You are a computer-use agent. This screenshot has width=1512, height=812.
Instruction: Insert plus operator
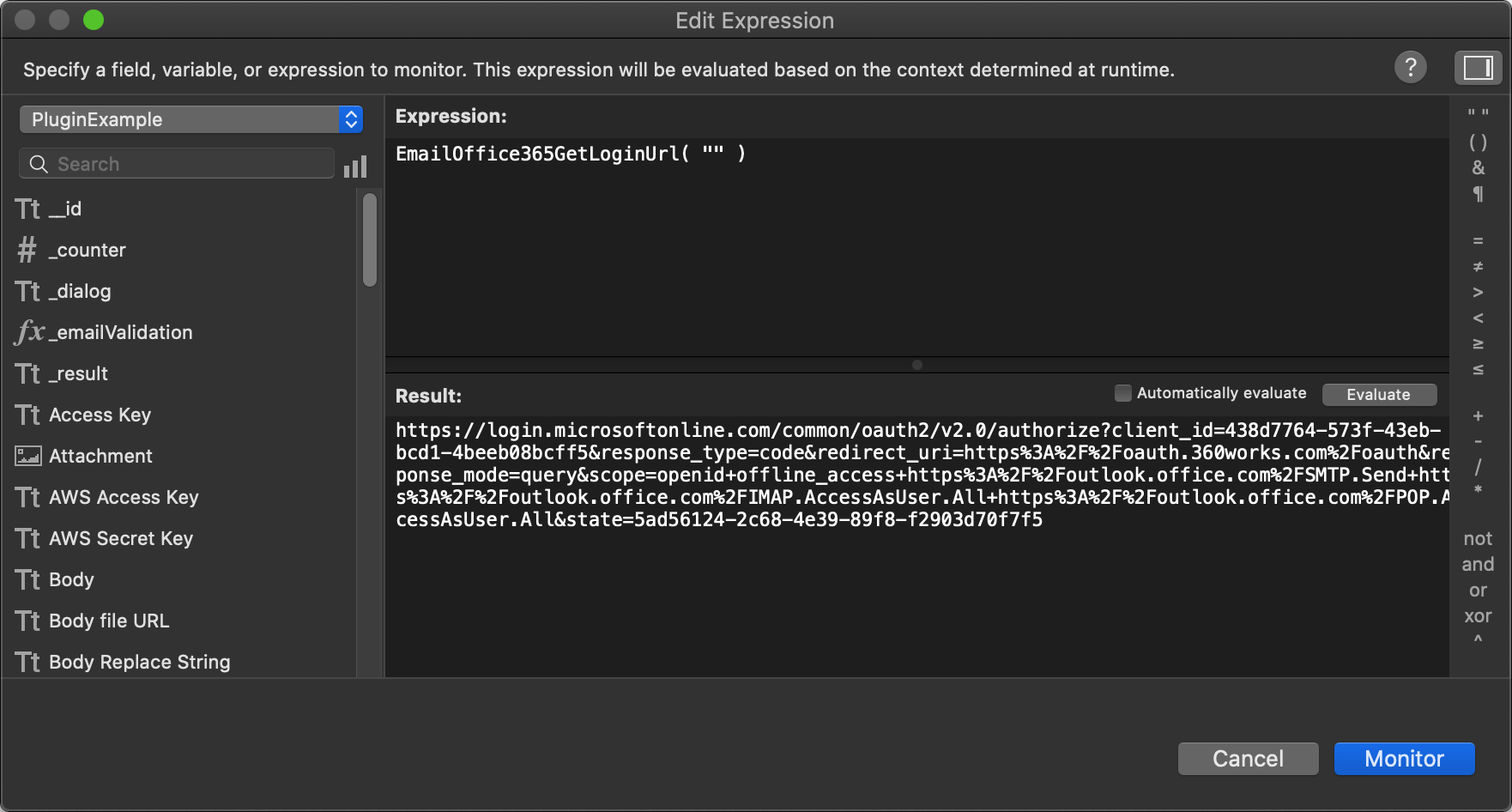click(1478, 416)
